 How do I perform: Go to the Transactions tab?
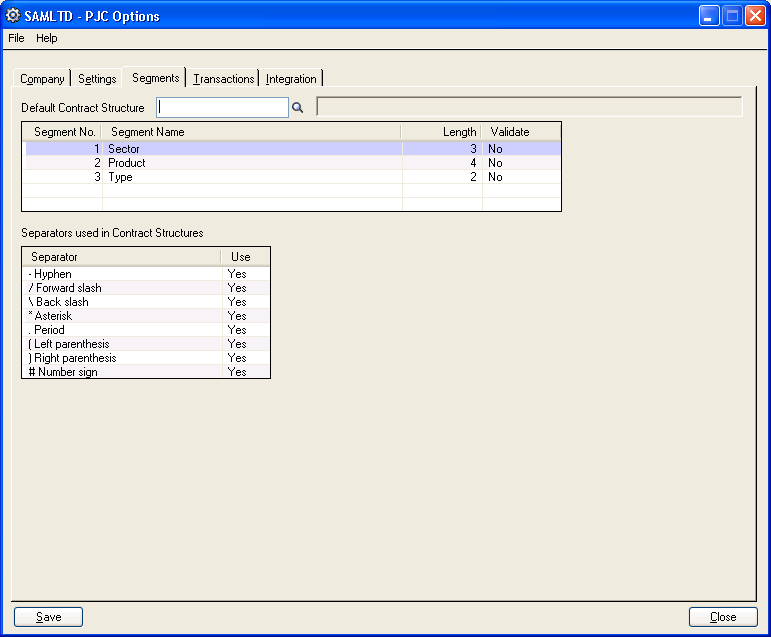[x=223, y=79]
